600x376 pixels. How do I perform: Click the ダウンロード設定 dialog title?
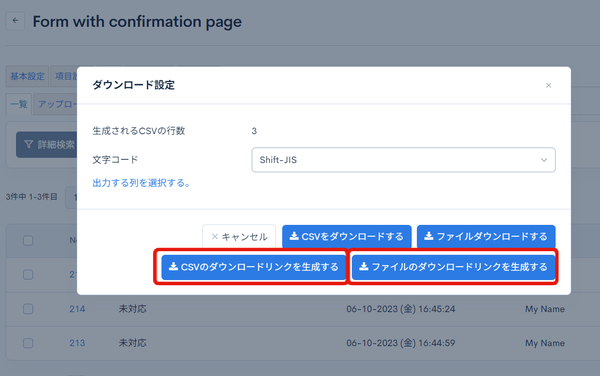click(x=134, y=85)
